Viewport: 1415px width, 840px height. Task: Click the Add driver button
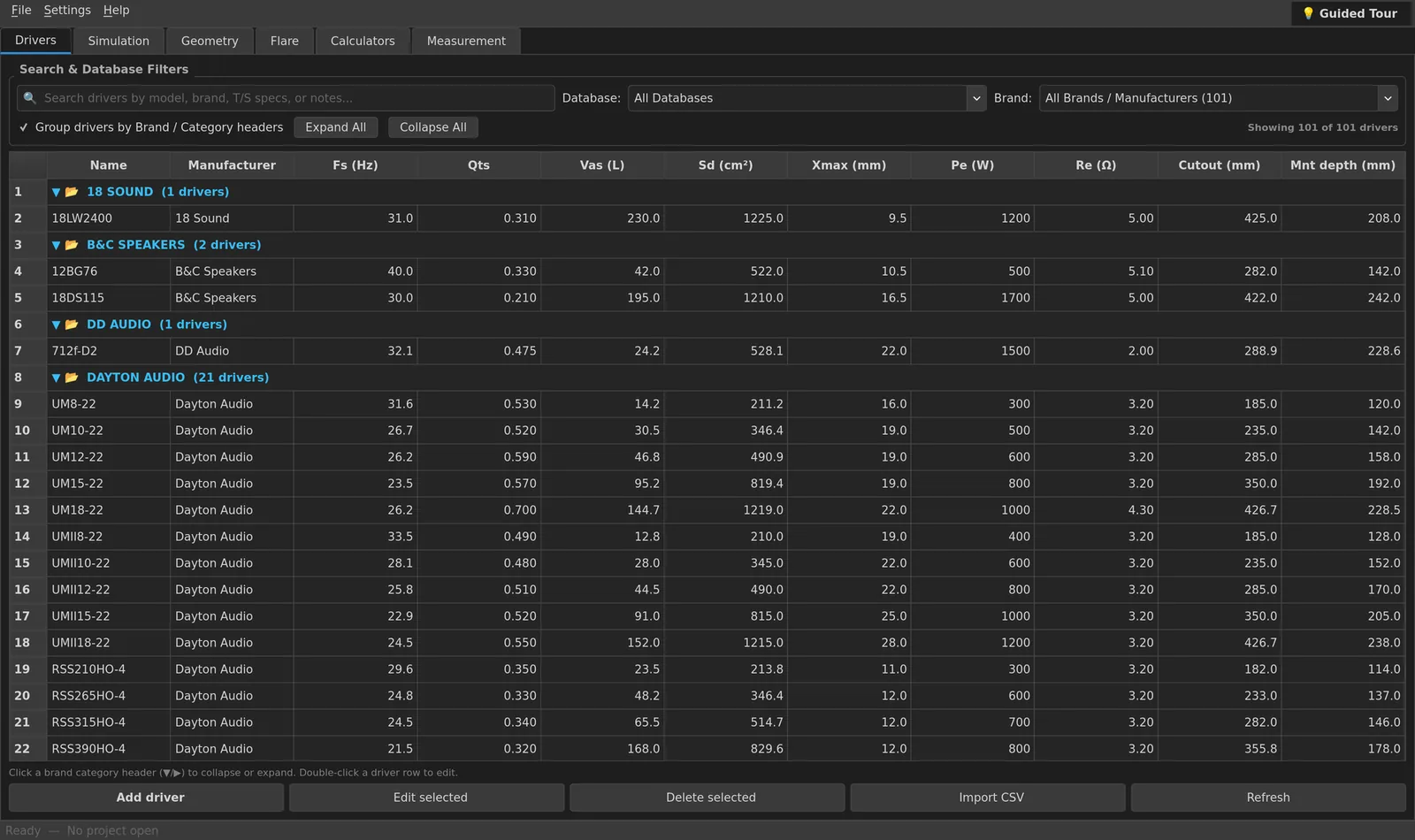pyautogui.click(x=147, y=798)
